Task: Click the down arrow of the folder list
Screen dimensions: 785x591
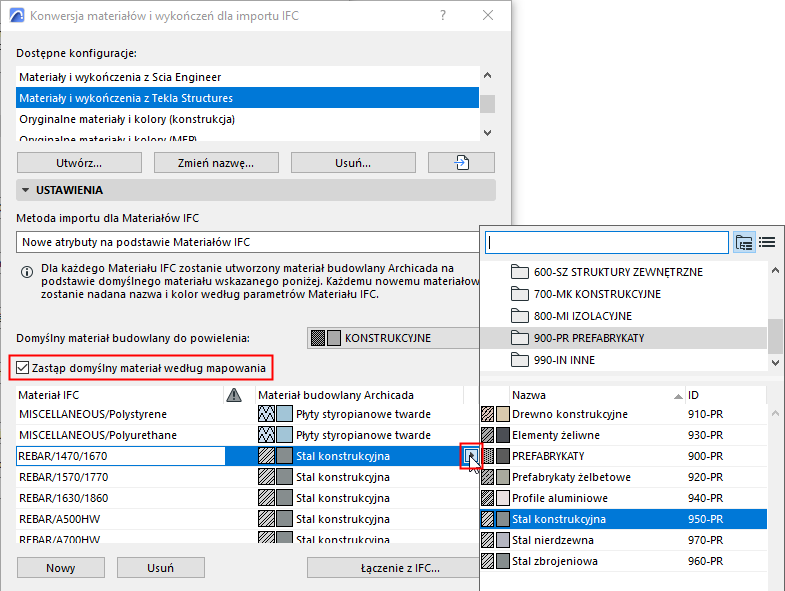Action: coord(775,363)
